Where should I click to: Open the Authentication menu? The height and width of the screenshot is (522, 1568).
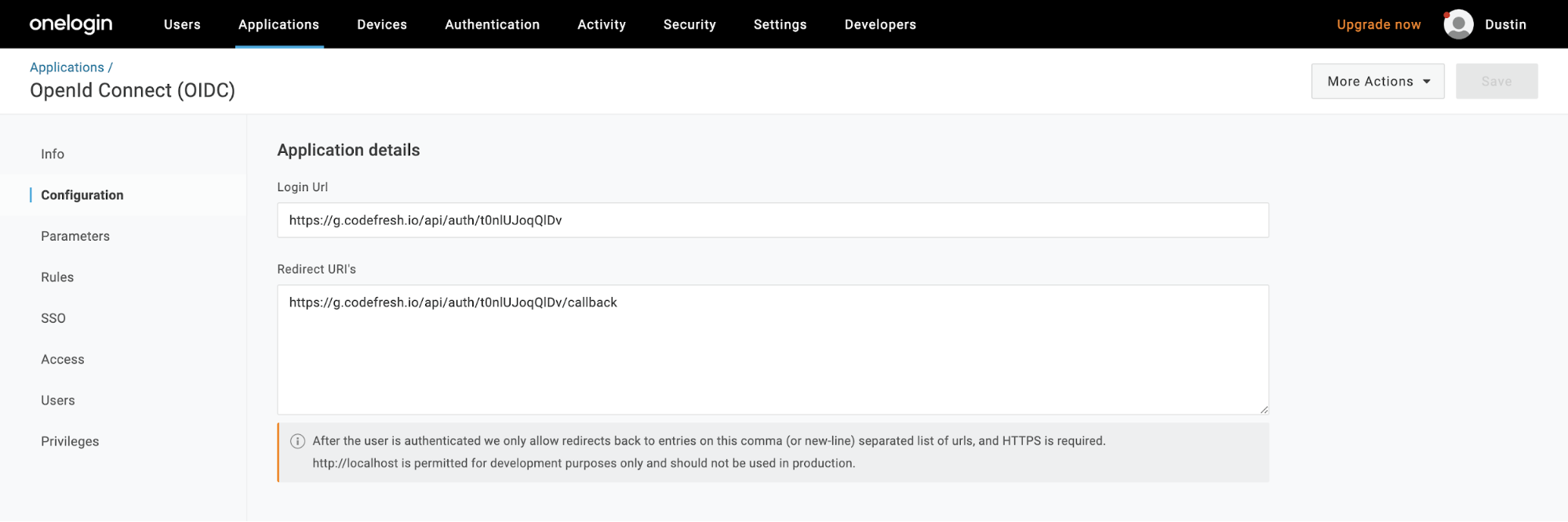click(492, 24)
